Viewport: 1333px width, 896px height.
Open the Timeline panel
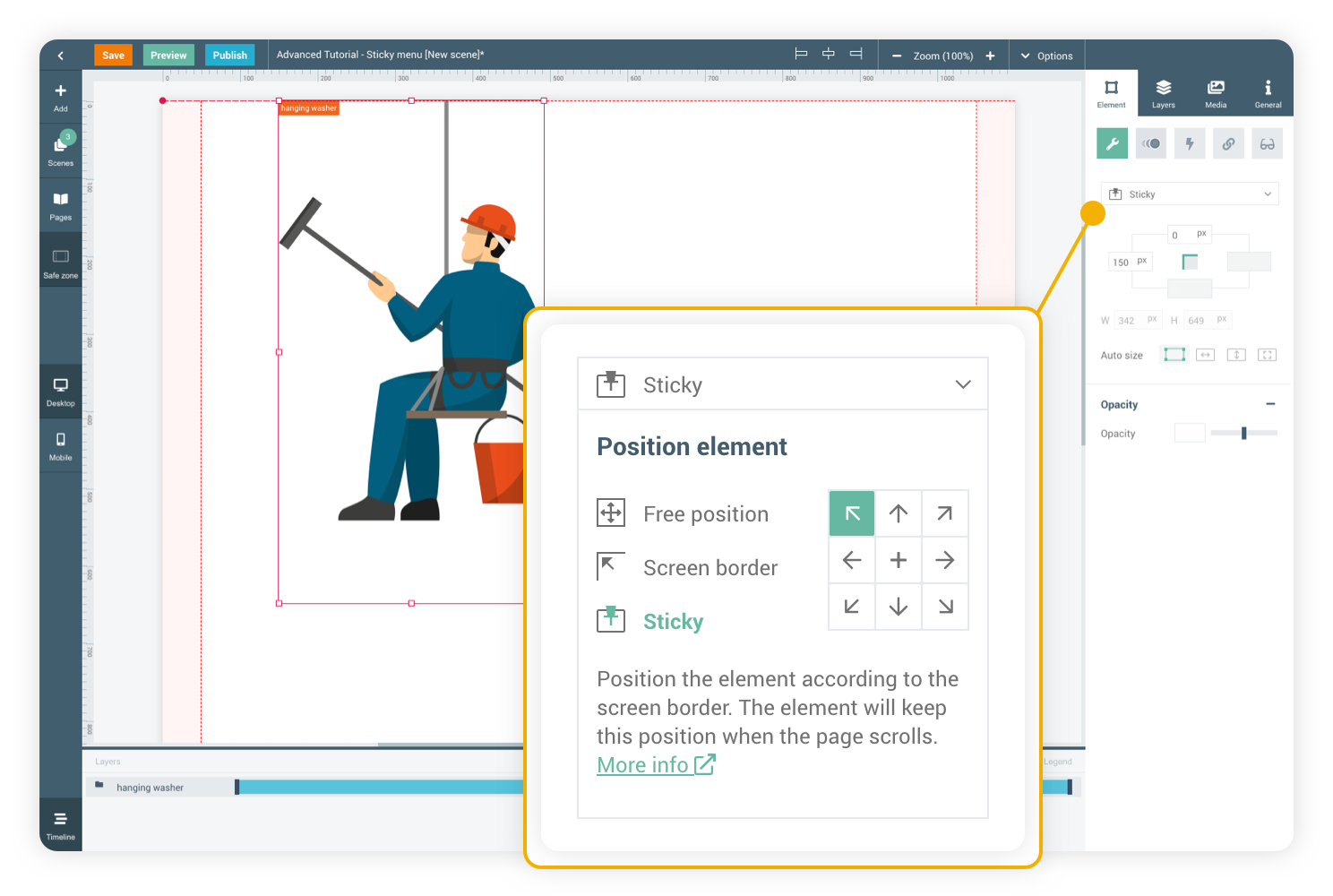(x=61, y=824)
